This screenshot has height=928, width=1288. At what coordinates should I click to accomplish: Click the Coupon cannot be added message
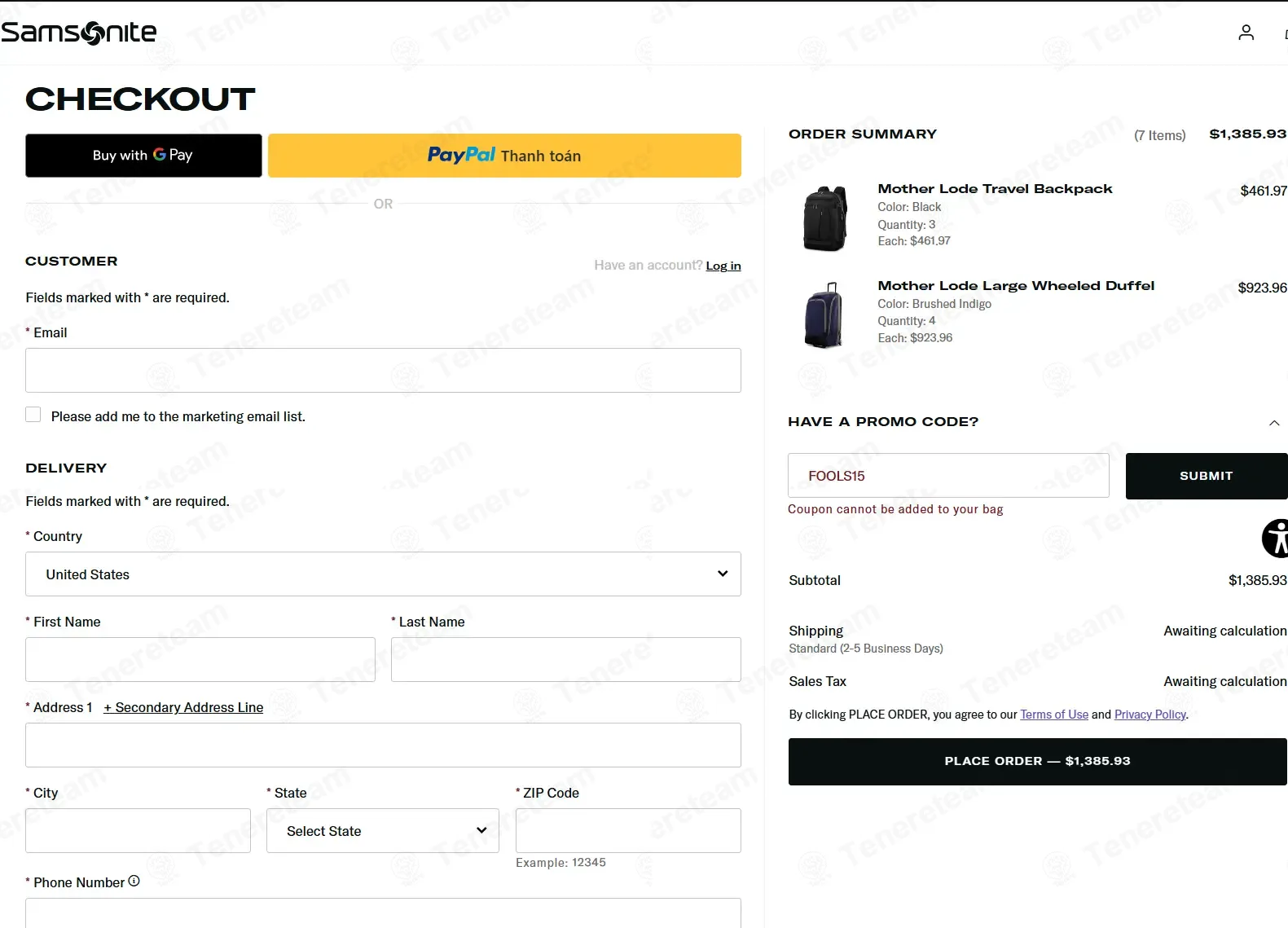coord(895,509)
